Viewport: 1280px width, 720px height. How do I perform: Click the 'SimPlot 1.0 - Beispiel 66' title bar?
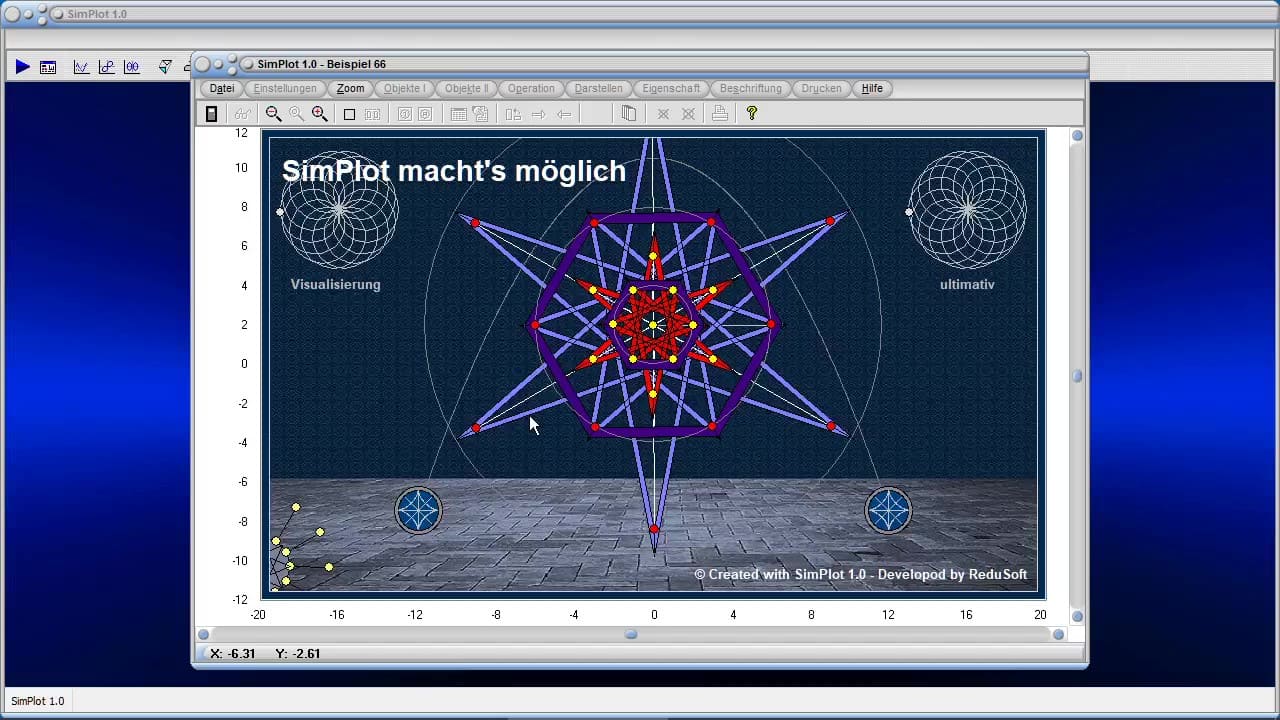pyautogui.click(x=640, y=64)
